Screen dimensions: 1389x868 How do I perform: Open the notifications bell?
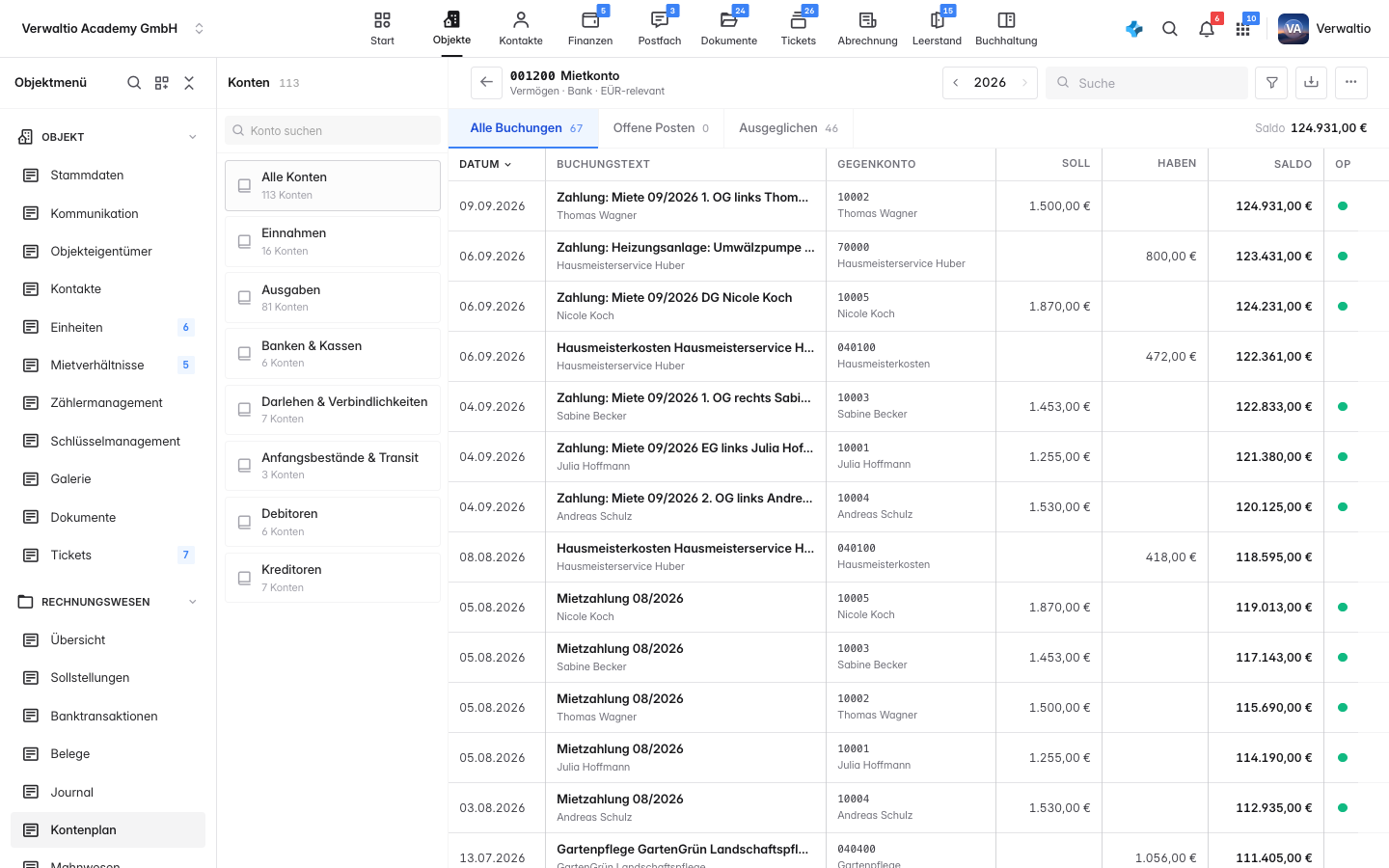coord(1207,29)
